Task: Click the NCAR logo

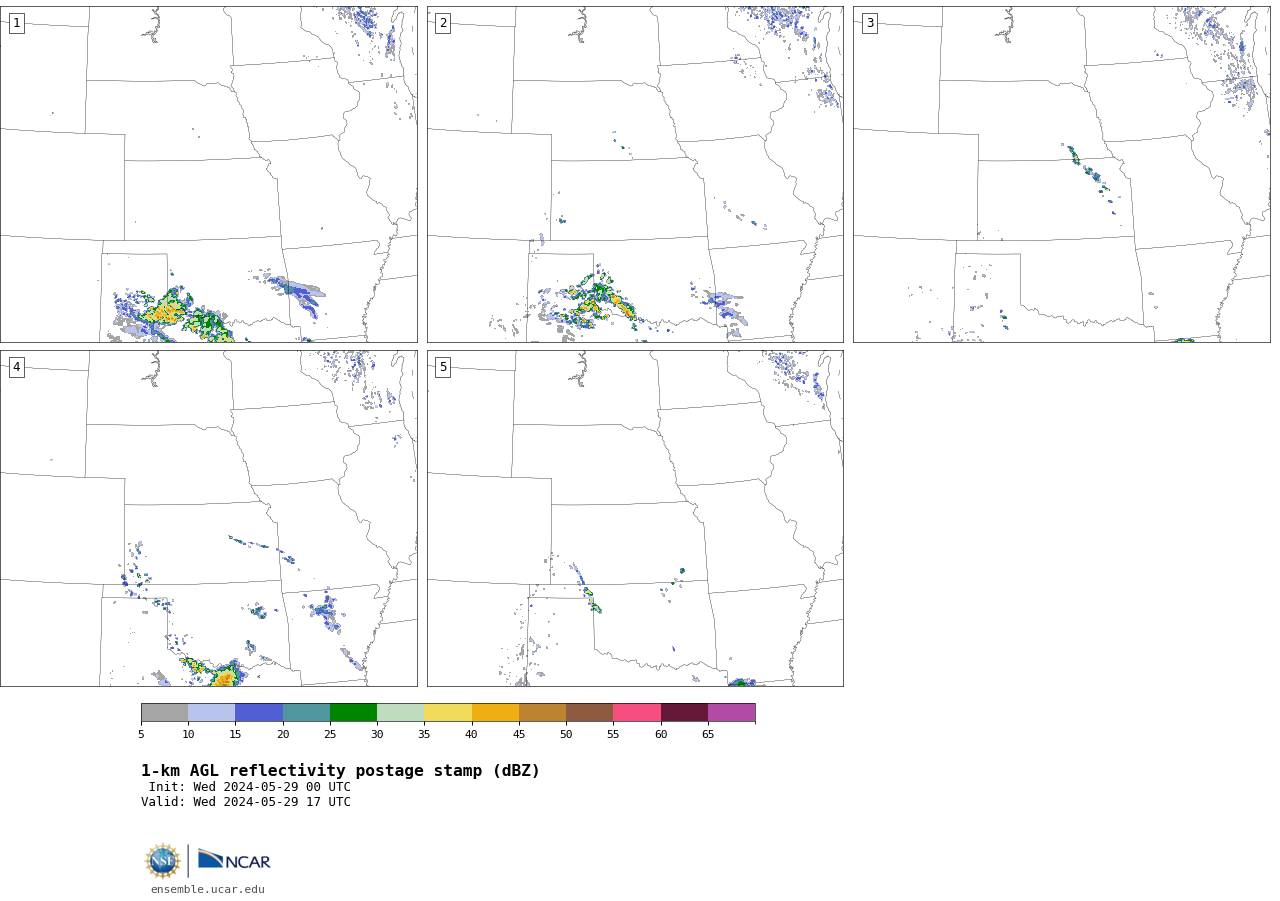Action: tap(234, 860)
